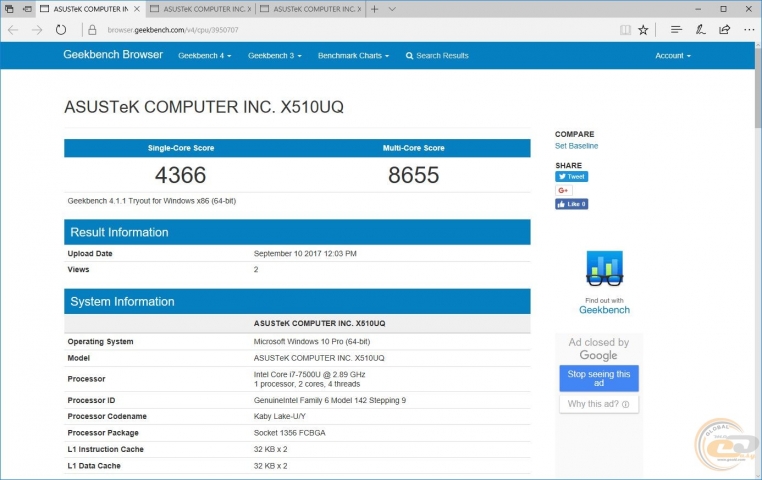Click the Google+ share button
Screen dimensions: 762x480
click(564, 190)
